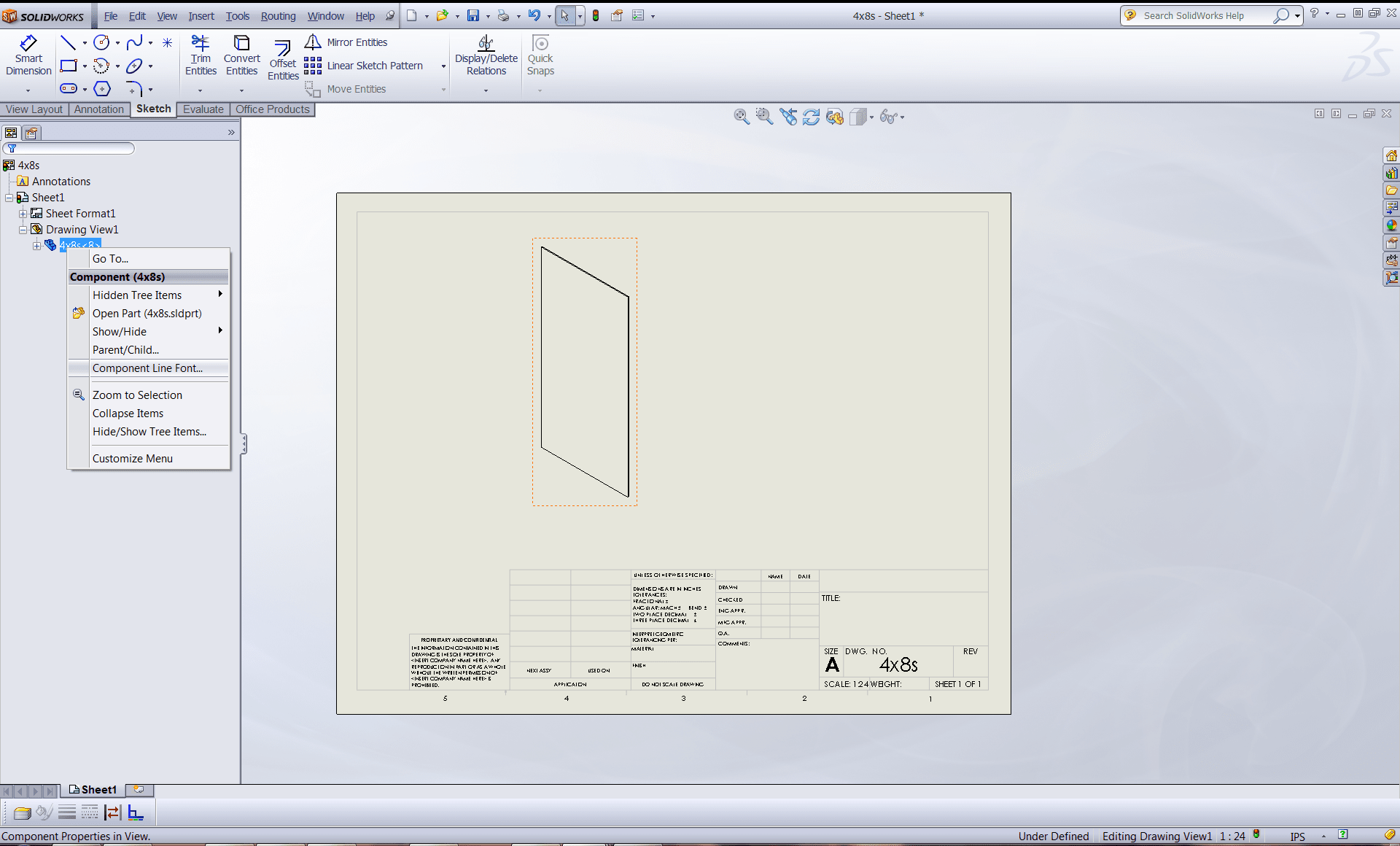This screenshot has height=846, width=1400.
Task: Click the Layer Properties icon
Action: click(23, 812)
